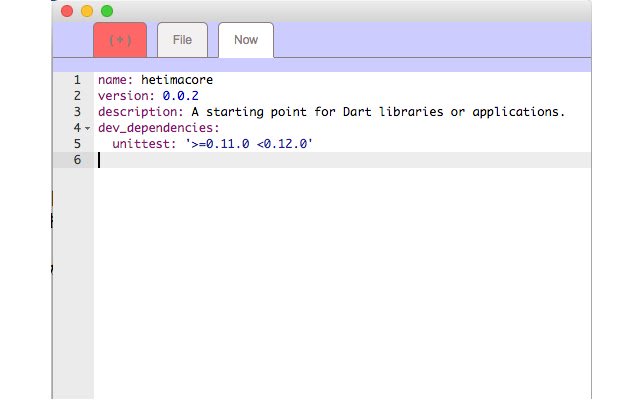This screenshot has width=640, height=400.
Task: Place cursor on empty line 6
Action: [x=342, y=160]
